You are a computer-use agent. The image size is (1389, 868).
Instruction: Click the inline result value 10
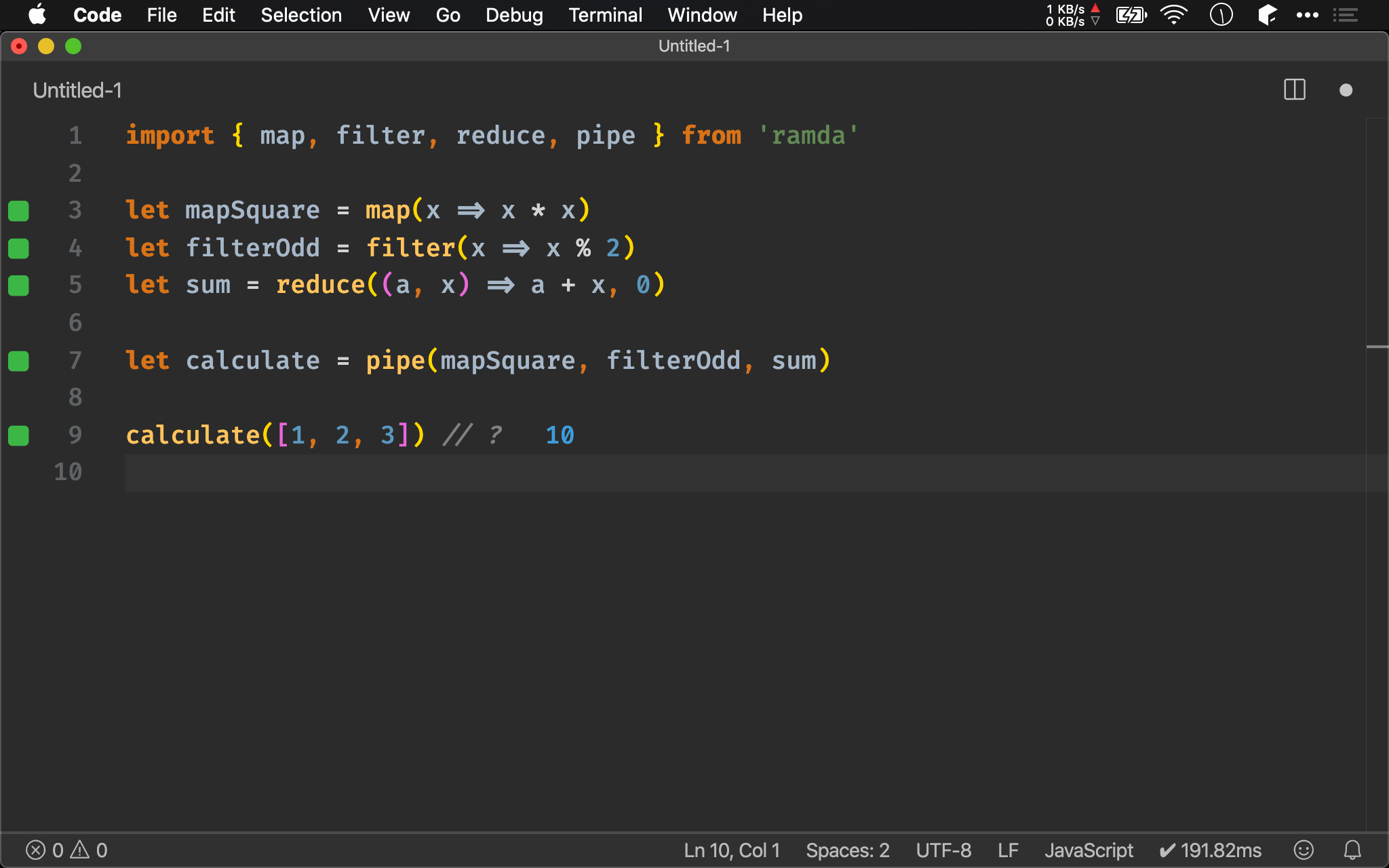pos(560,435)
